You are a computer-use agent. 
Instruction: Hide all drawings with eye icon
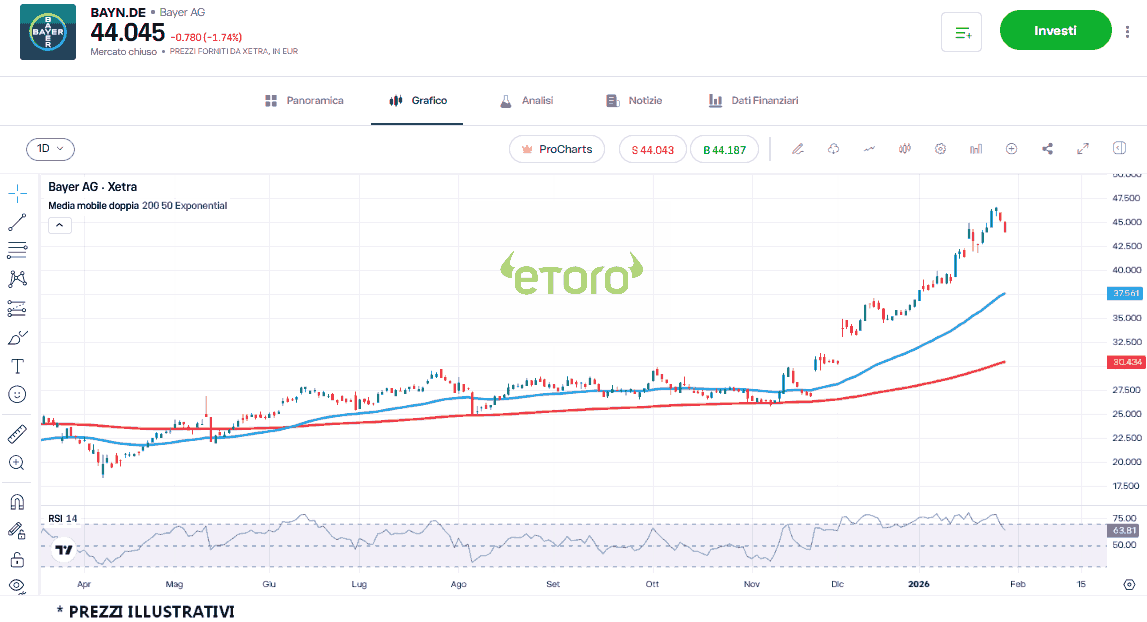coord(17,585)
